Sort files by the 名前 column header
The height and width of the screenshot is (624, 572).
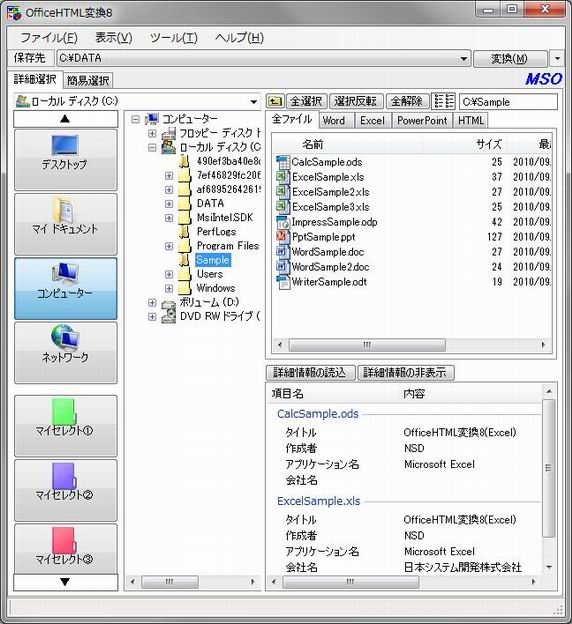coord(347,144)
